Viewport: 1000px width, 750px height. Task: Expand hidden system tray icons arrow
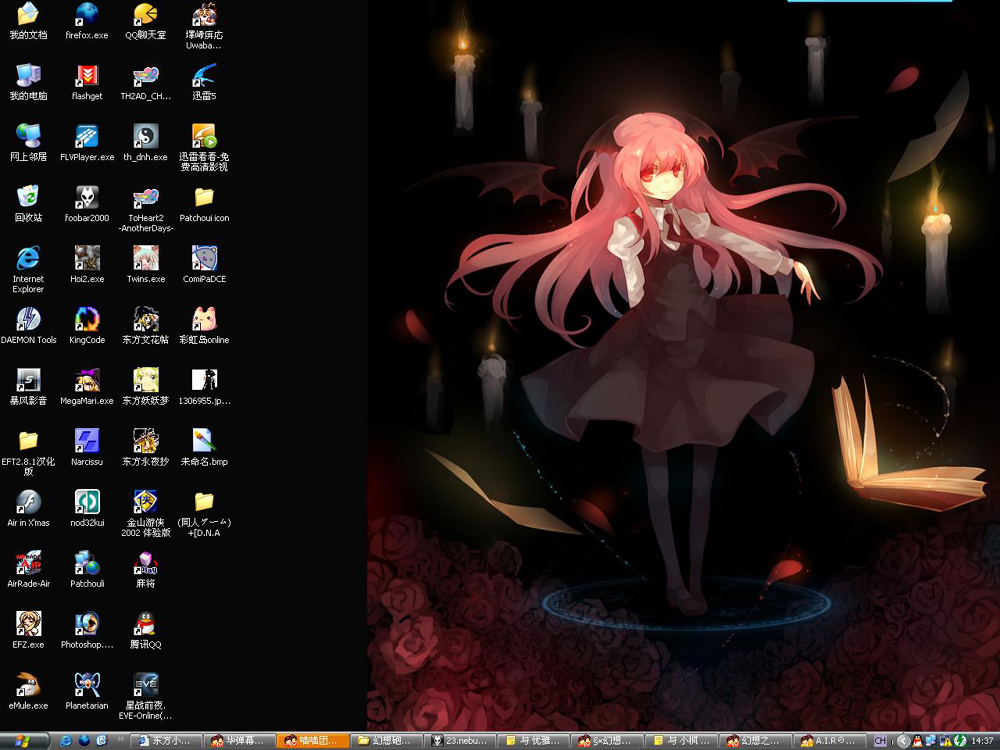[903, 741]
